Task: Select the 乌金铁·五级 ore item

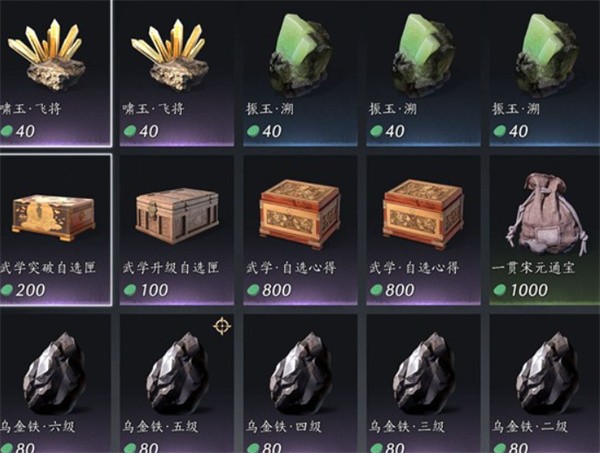Action: point(177,384)
